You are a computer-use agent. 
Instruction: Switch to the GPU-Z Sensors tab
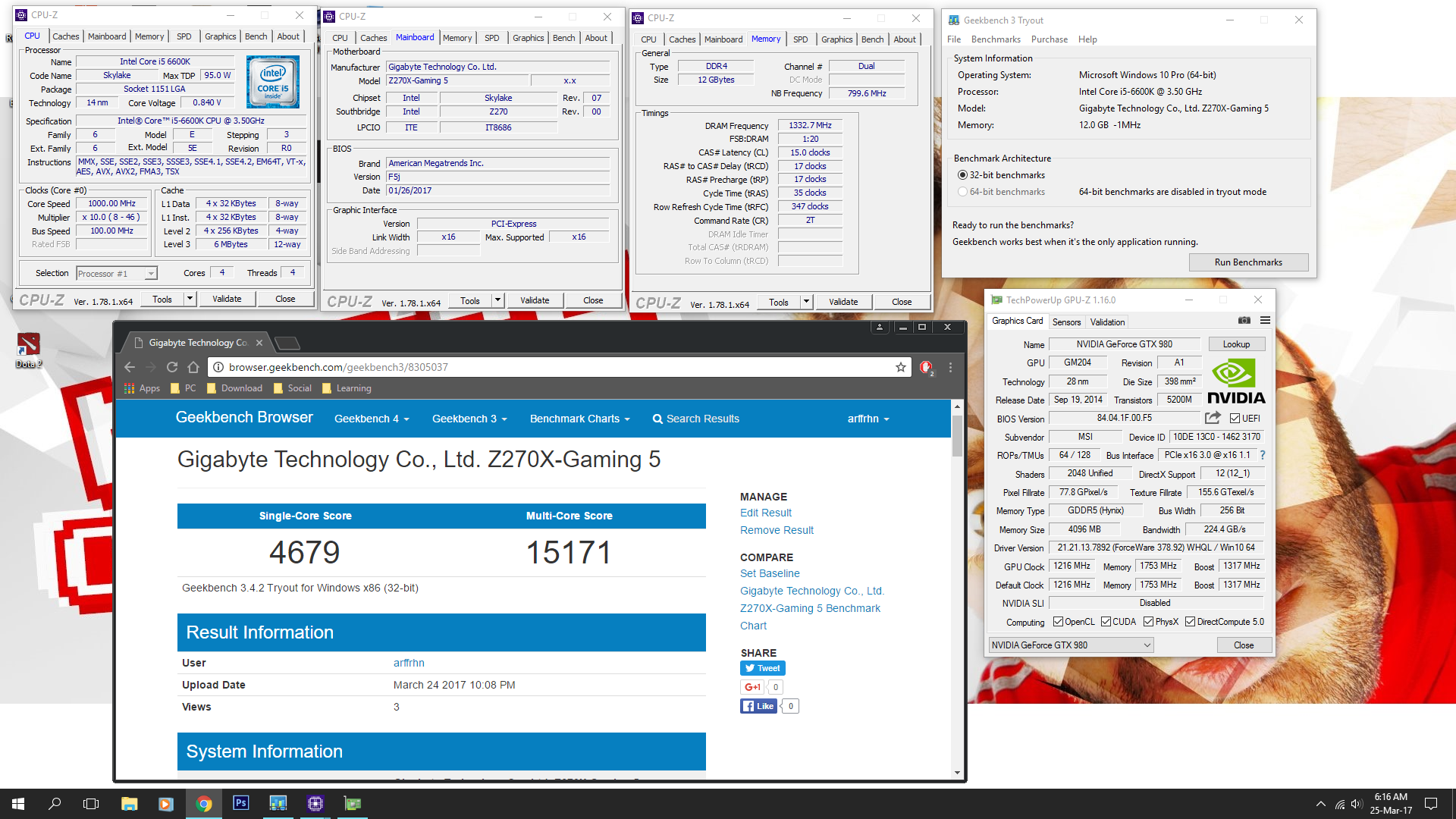tap(1066, 322)
